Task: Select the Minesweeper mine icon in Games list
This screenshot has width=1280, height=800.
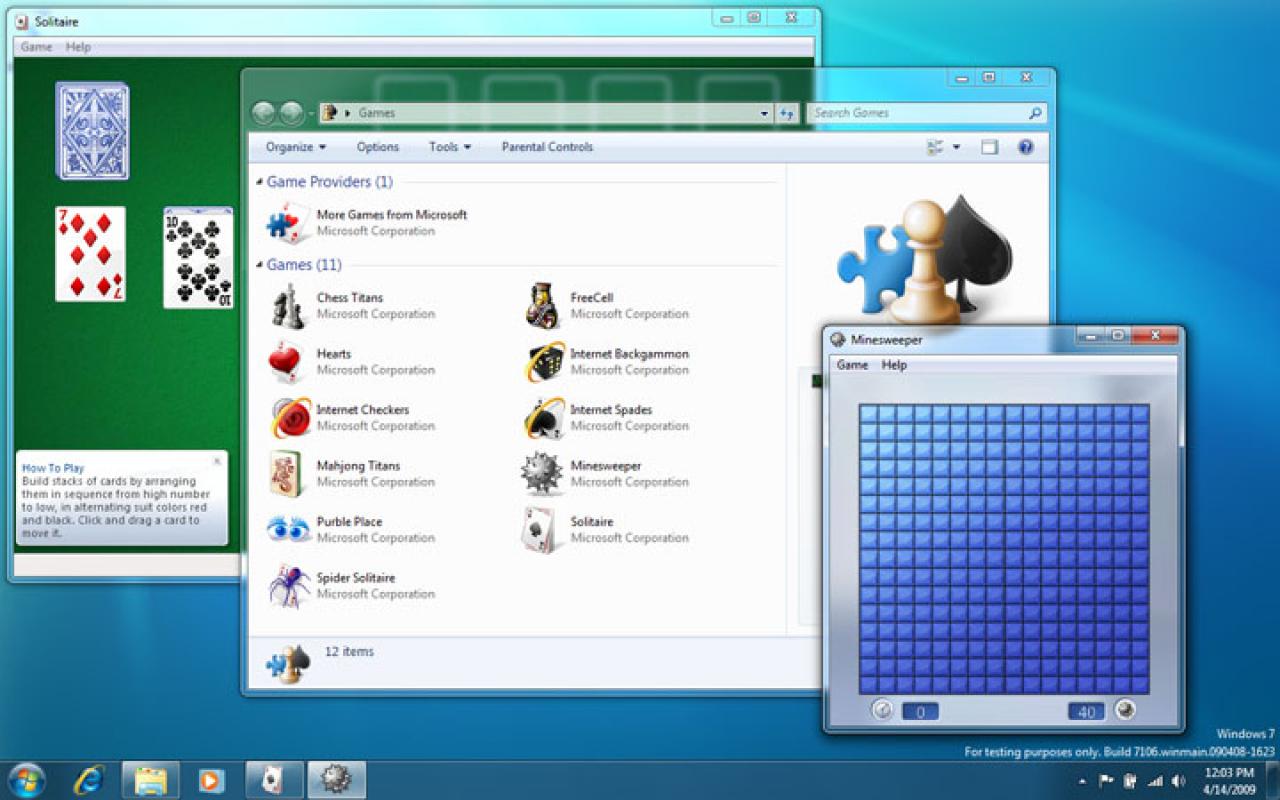Action: tap(543, 474)
